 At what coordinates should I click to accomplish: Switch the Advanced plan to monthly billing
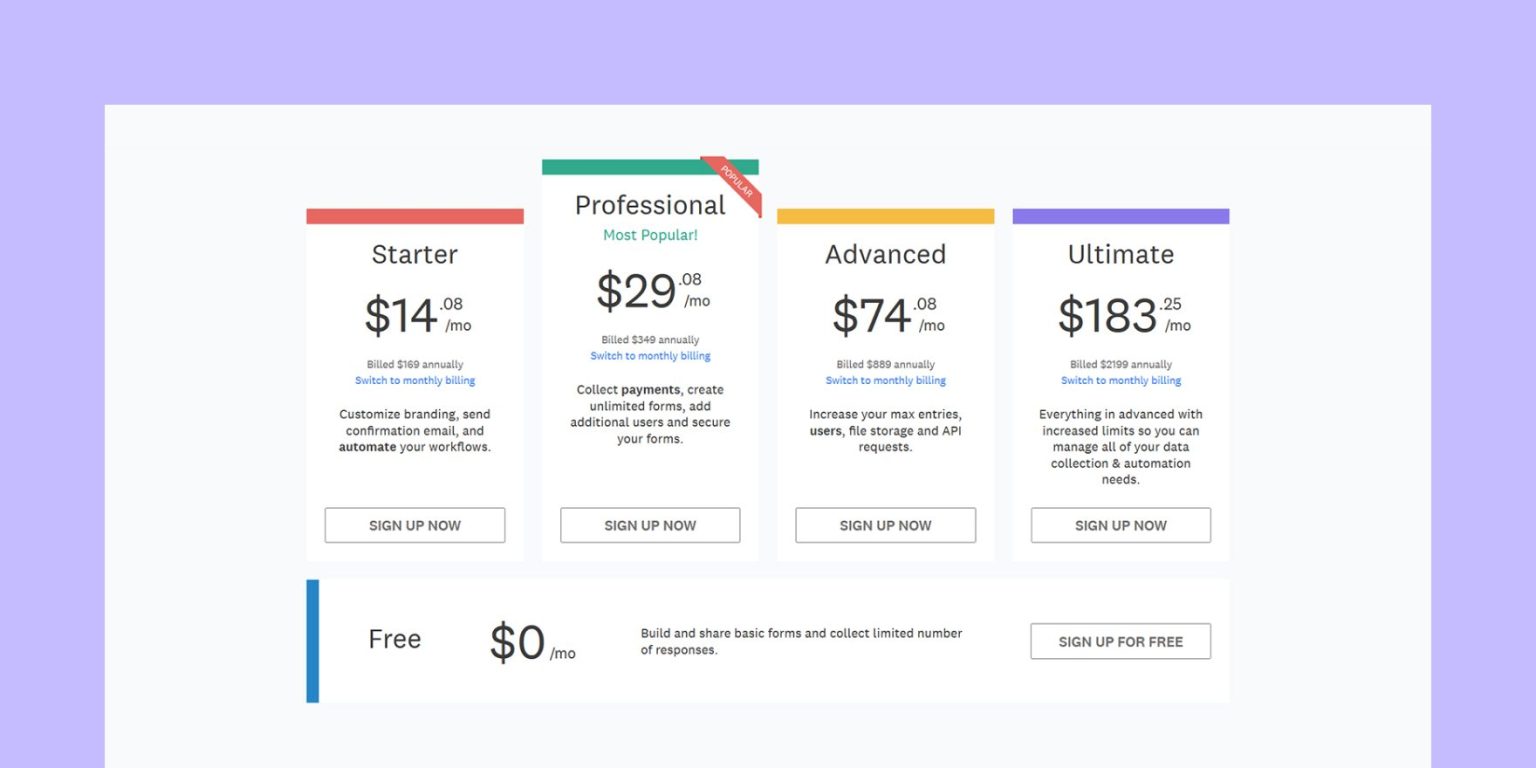(885, 380)
